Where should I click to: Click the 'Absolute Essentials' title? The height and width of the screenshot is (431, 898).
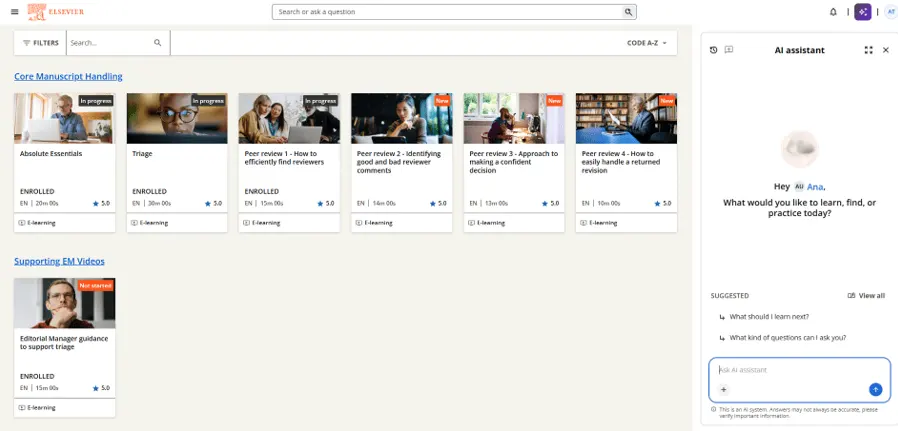tap(51, 153)
